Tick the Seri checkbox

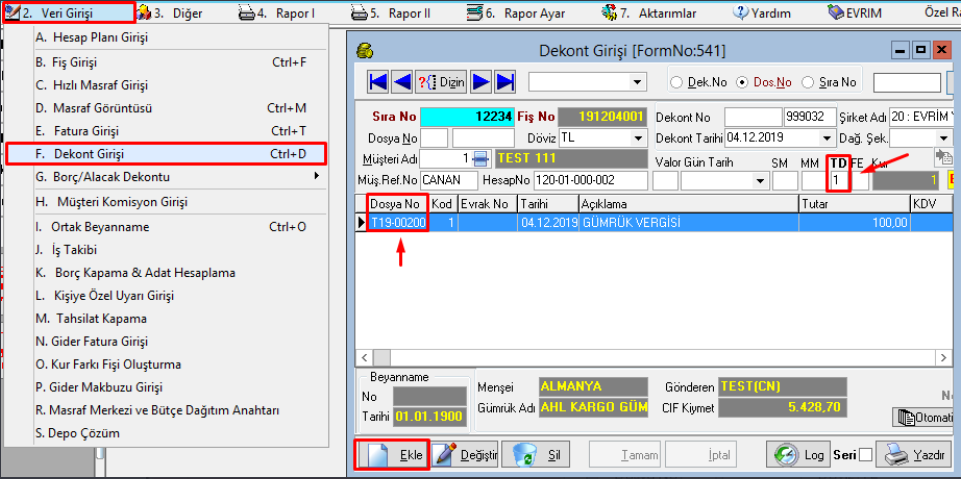pyautogui.click(x=865, y=456)
